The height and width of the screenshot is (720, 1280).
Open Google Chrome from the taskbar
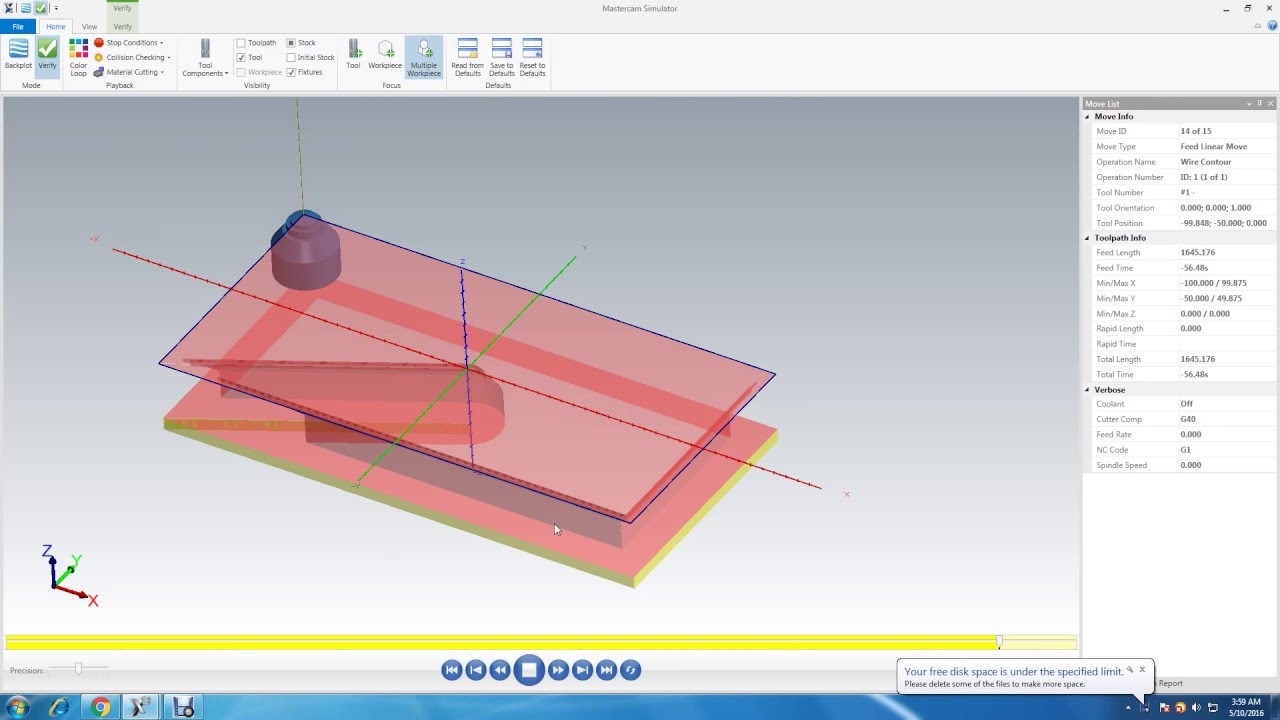pos(100,708)
